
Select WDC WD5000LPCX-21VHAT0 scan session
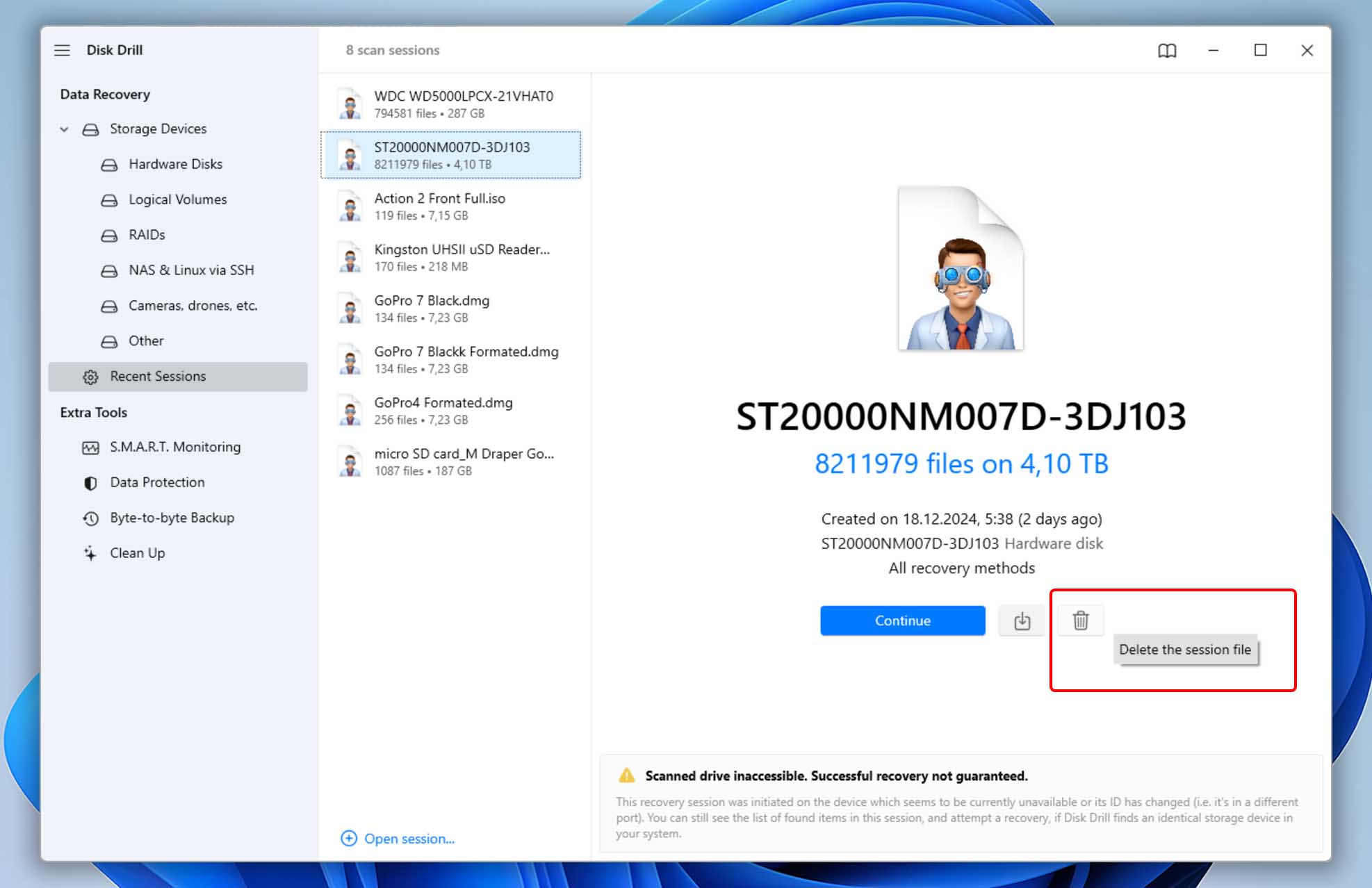[450, 104]
